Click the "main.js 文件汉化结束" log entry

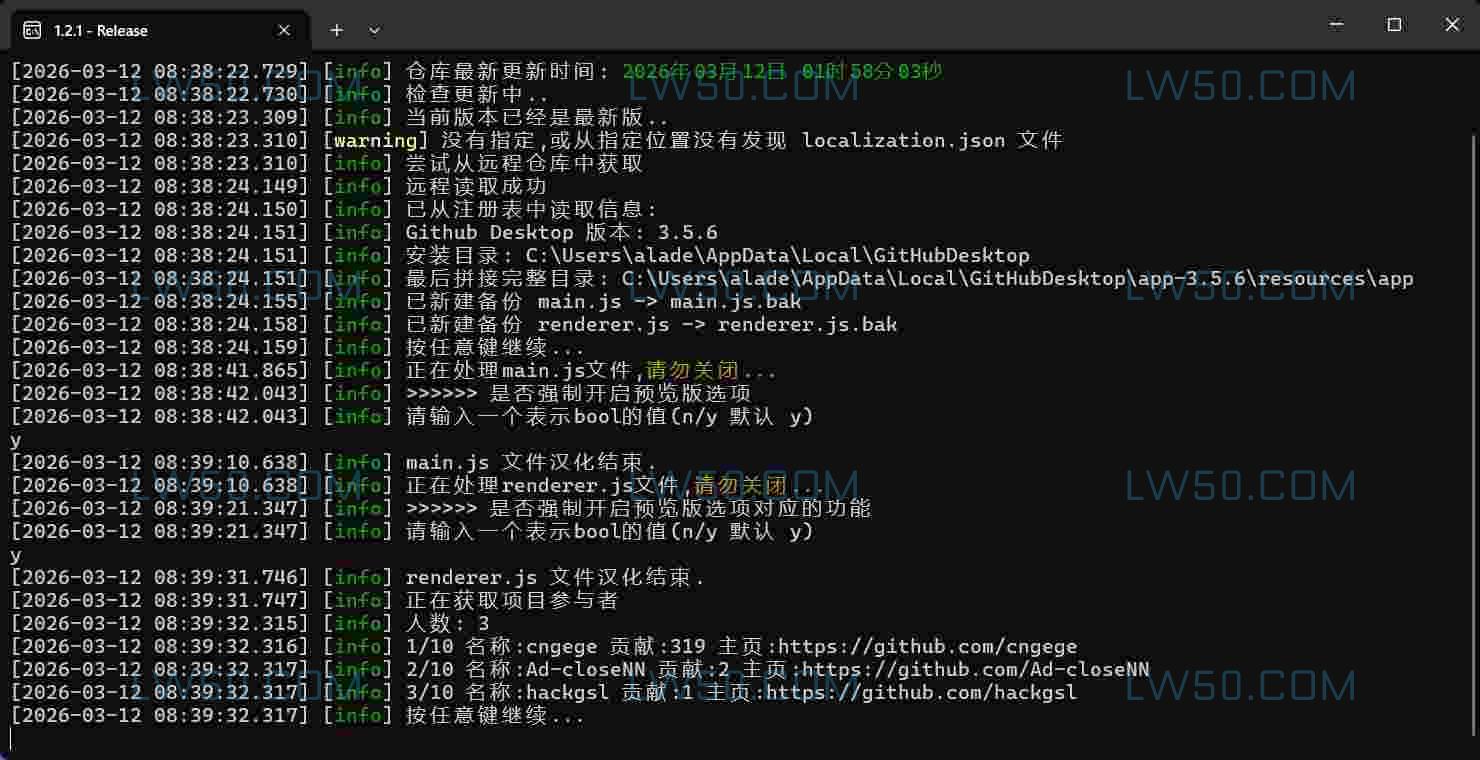[530, 462]
